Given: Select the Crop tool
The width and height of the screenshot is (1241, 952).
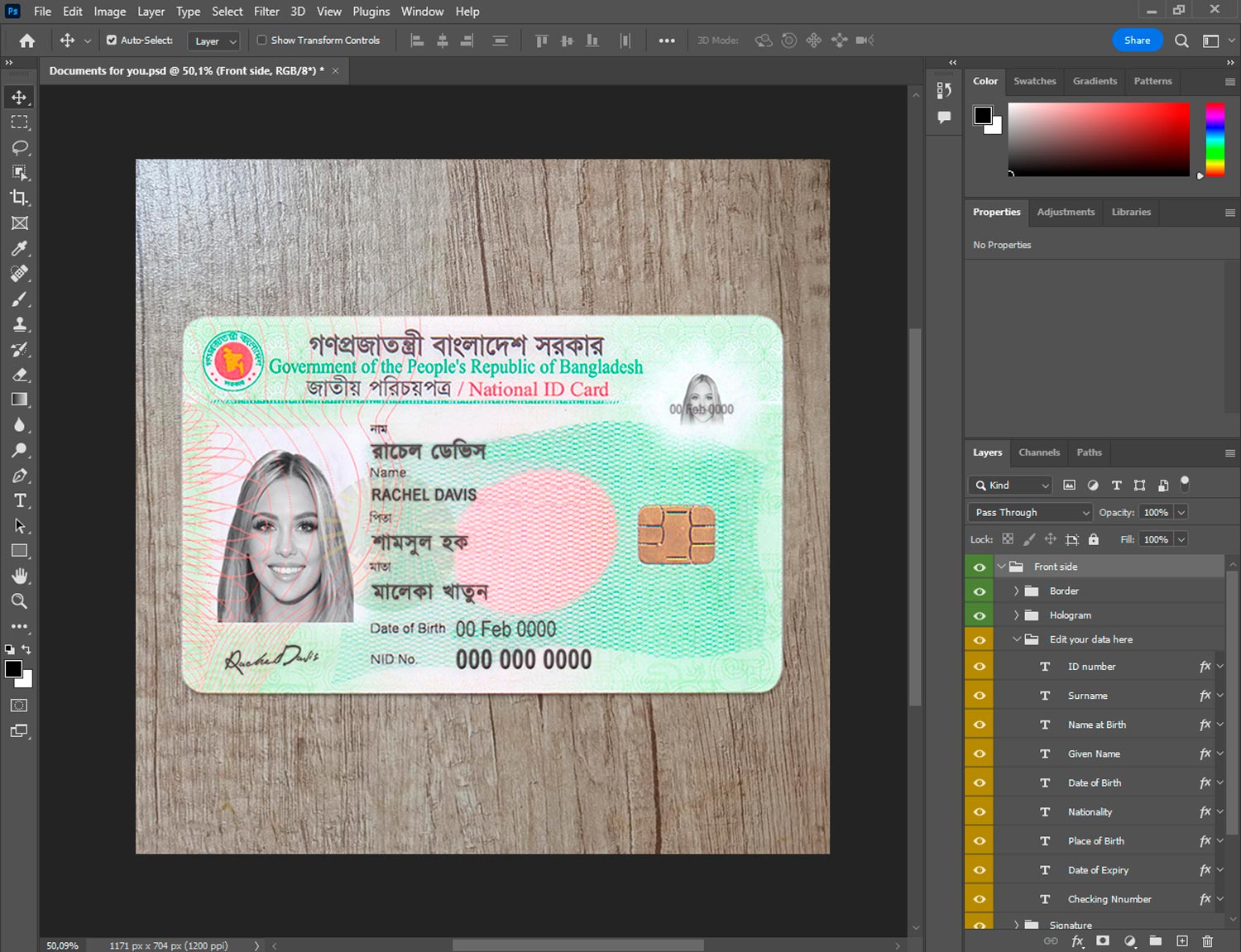Looking at the screenshot, I should pos(20,198).
